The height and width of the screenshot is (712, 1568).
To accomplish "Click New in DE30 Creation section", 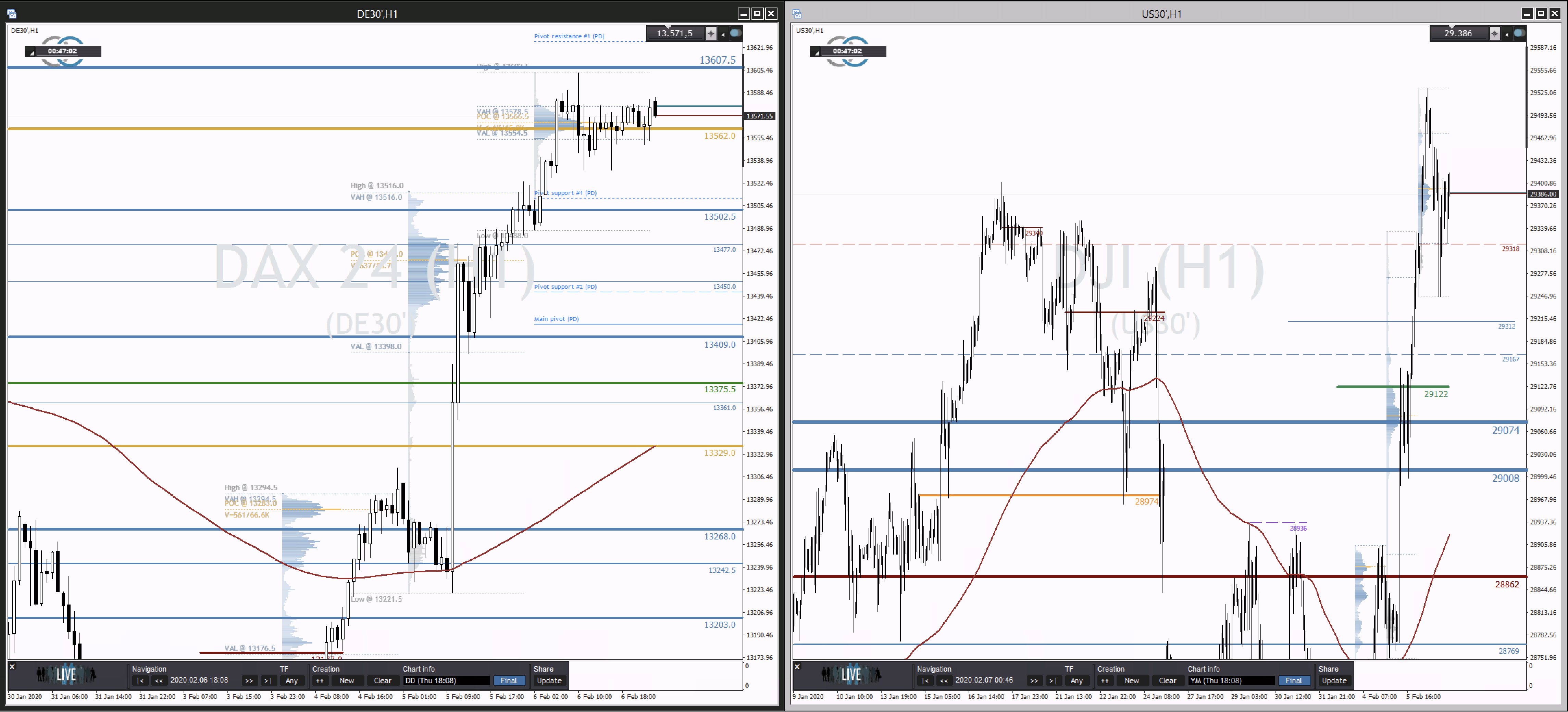I will tap(347, 681).
